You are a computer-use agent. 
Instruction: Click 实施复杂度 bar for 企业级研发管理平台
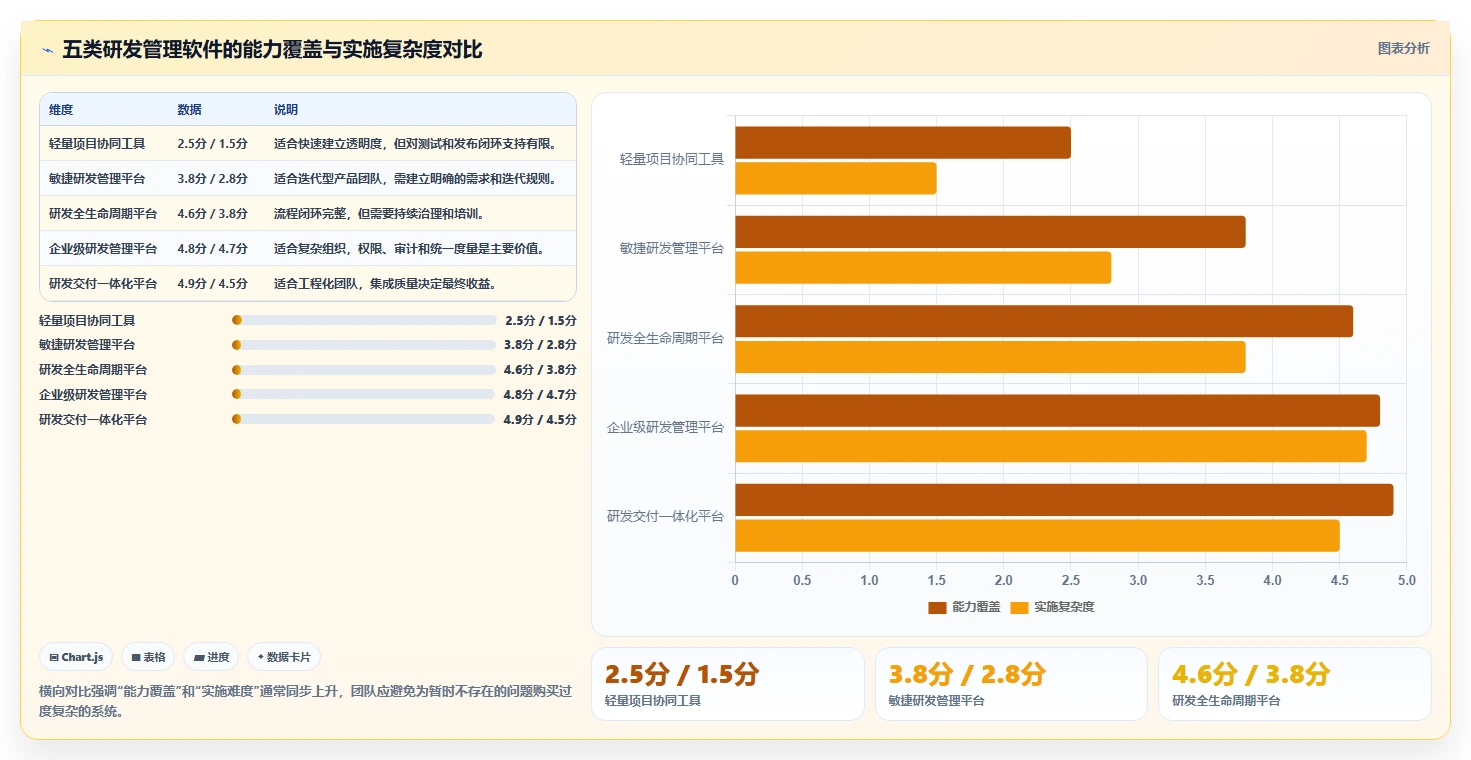coord(1051,446)
